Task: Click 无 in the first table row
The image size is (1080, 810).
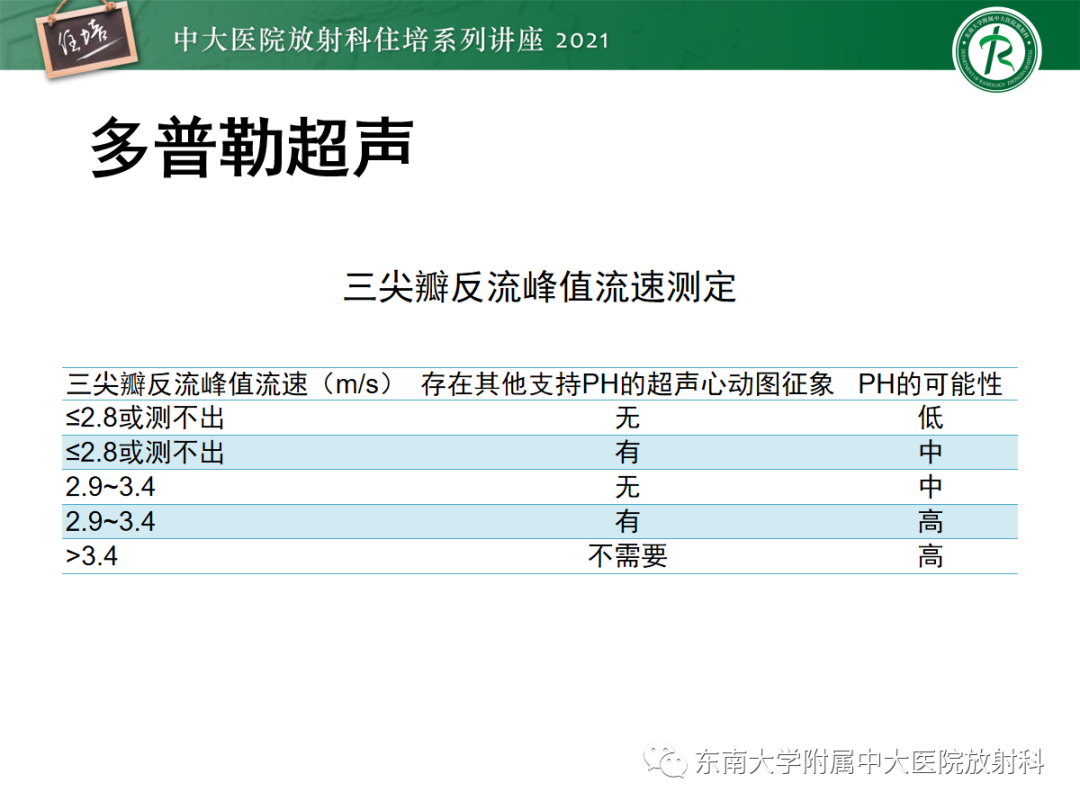Action: coord(627,418)
